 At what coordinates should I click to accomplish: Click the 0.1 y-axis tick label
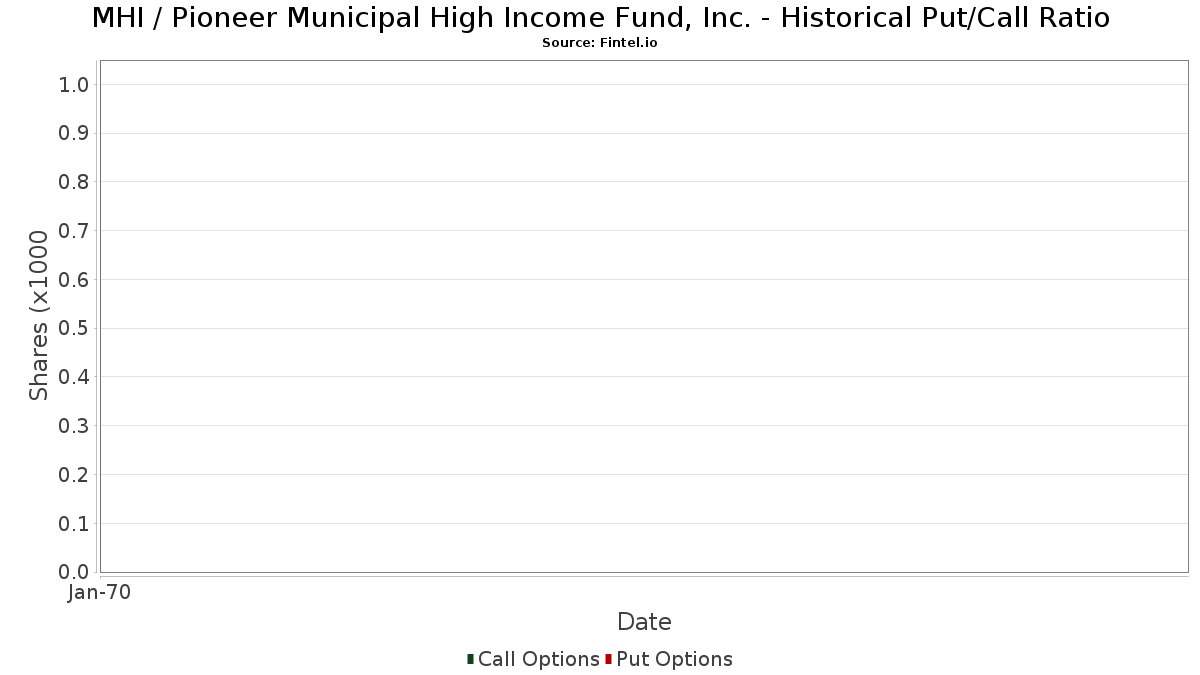click(x=74, y=524)
